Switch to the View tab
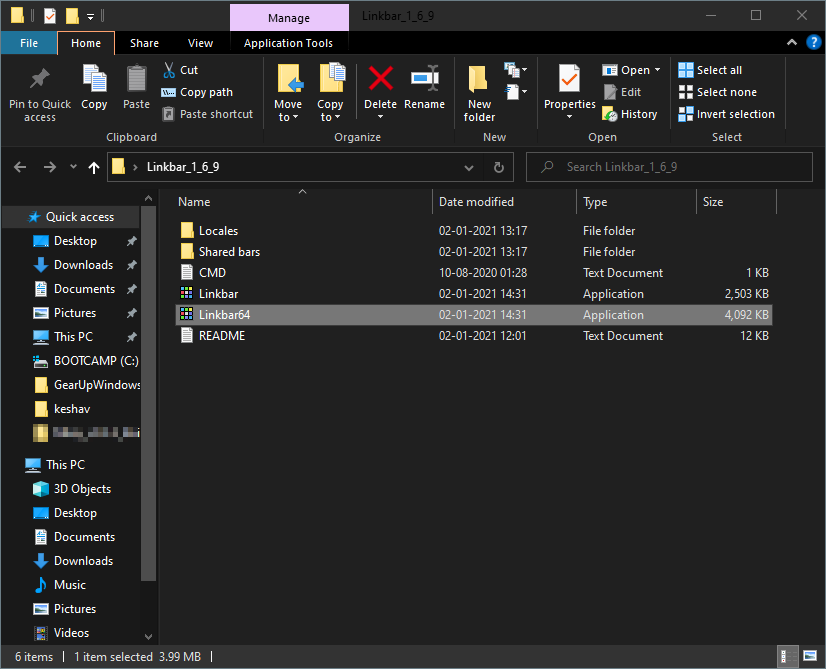The width and height of the screenshot is (826, 669). tap(200, 43)
